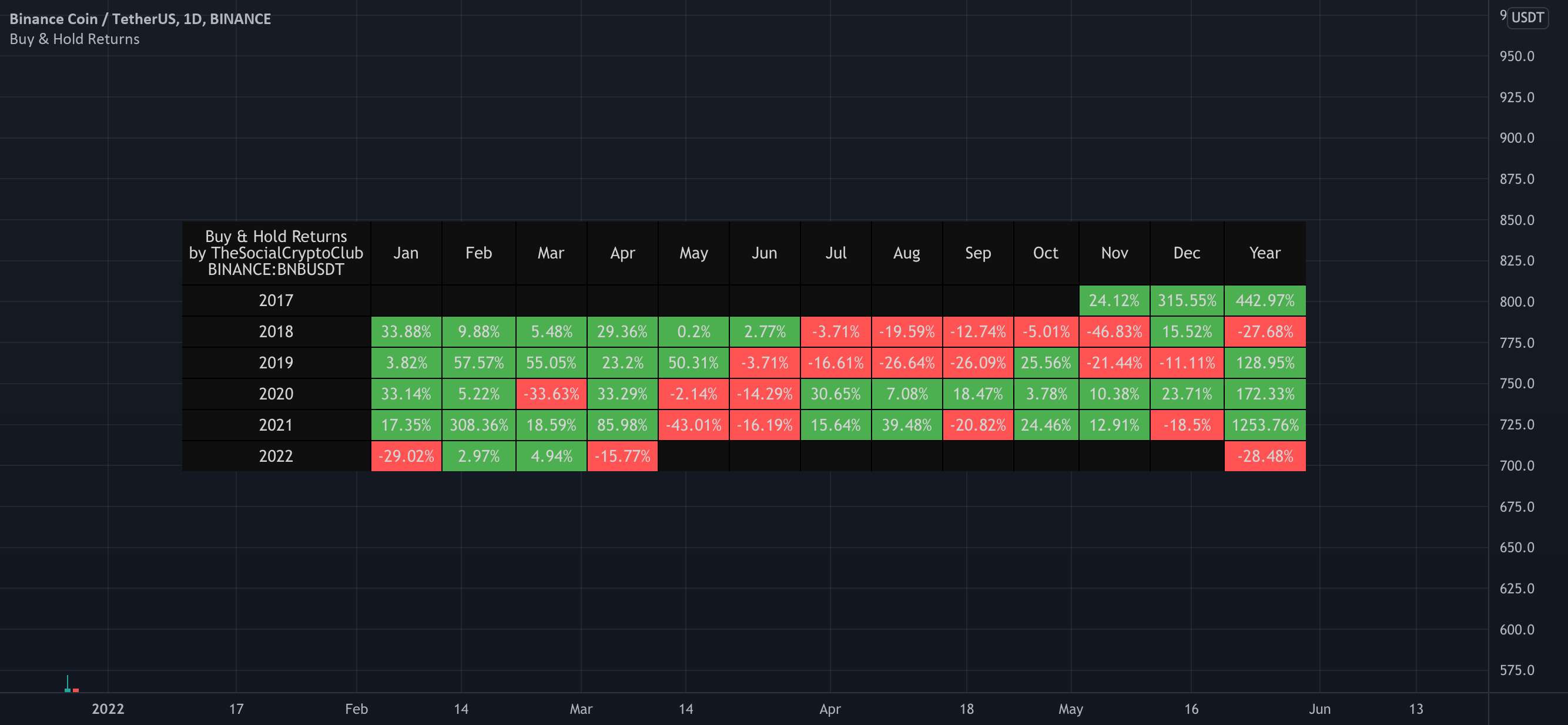Click the 2018 Apr cell 29.36%
Viewport: 1568px width, 725px height.
pyautogui.click(x=622, y=332)
